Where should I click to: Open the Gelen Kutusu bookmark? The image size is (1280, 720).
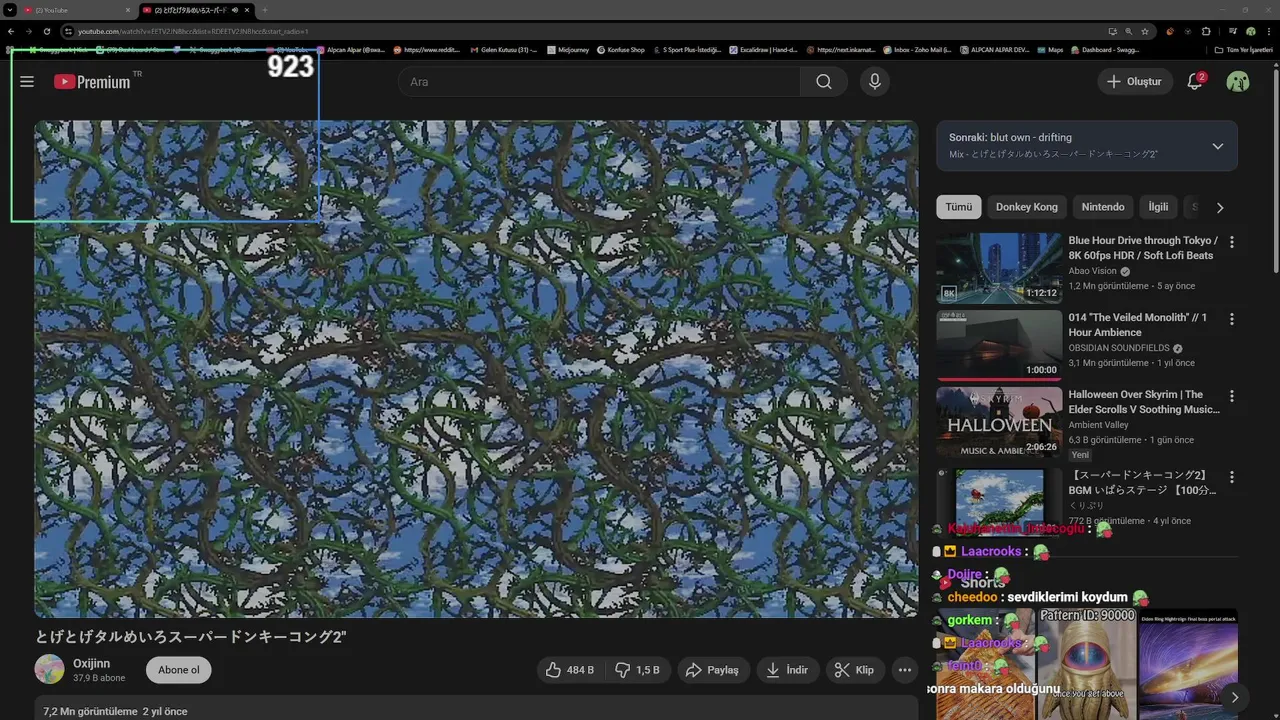coord(503,50)
